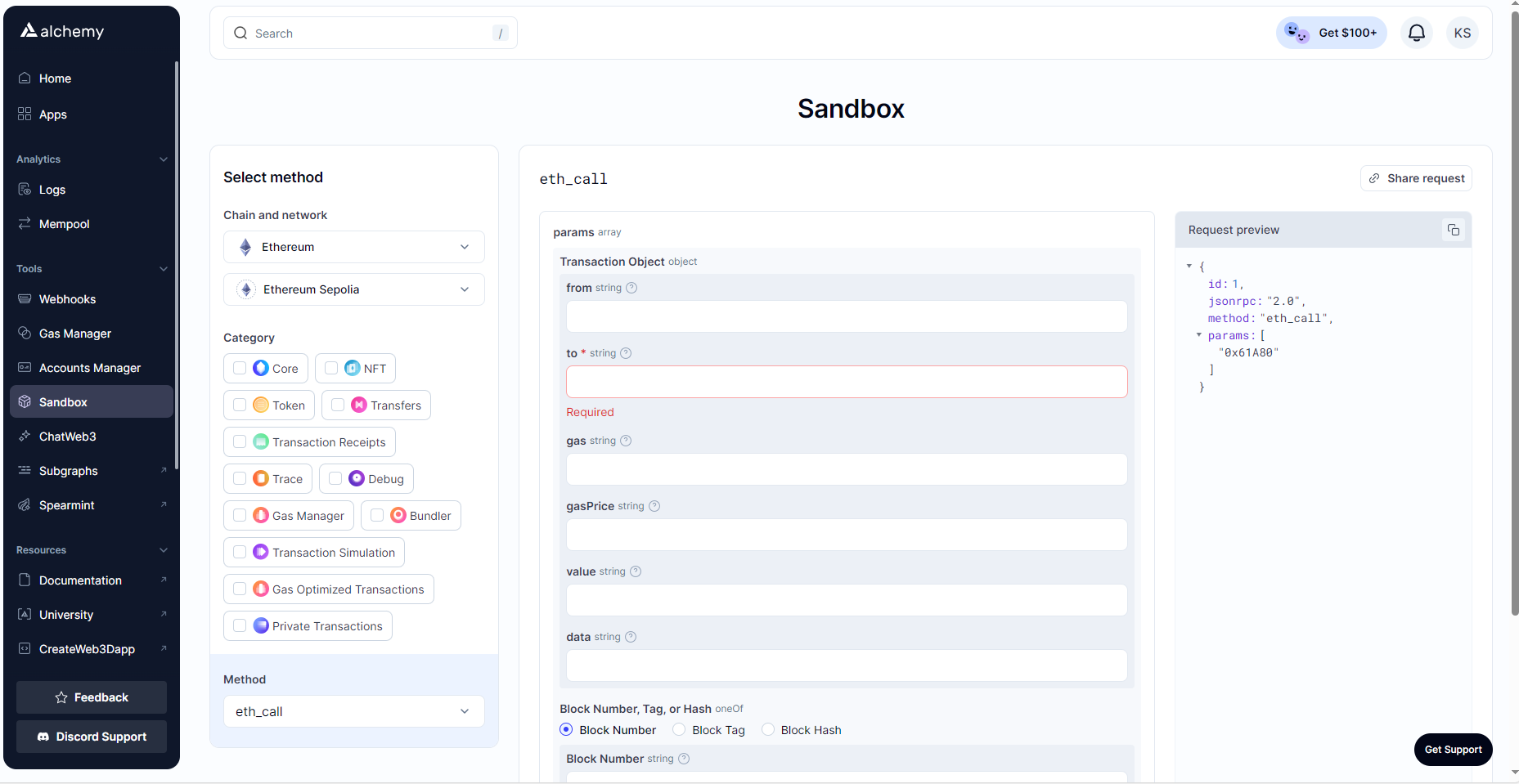This screenshot has width=1519, height=784.
Task: Click the help icon next to 'data string'
Action: [631, 637]
